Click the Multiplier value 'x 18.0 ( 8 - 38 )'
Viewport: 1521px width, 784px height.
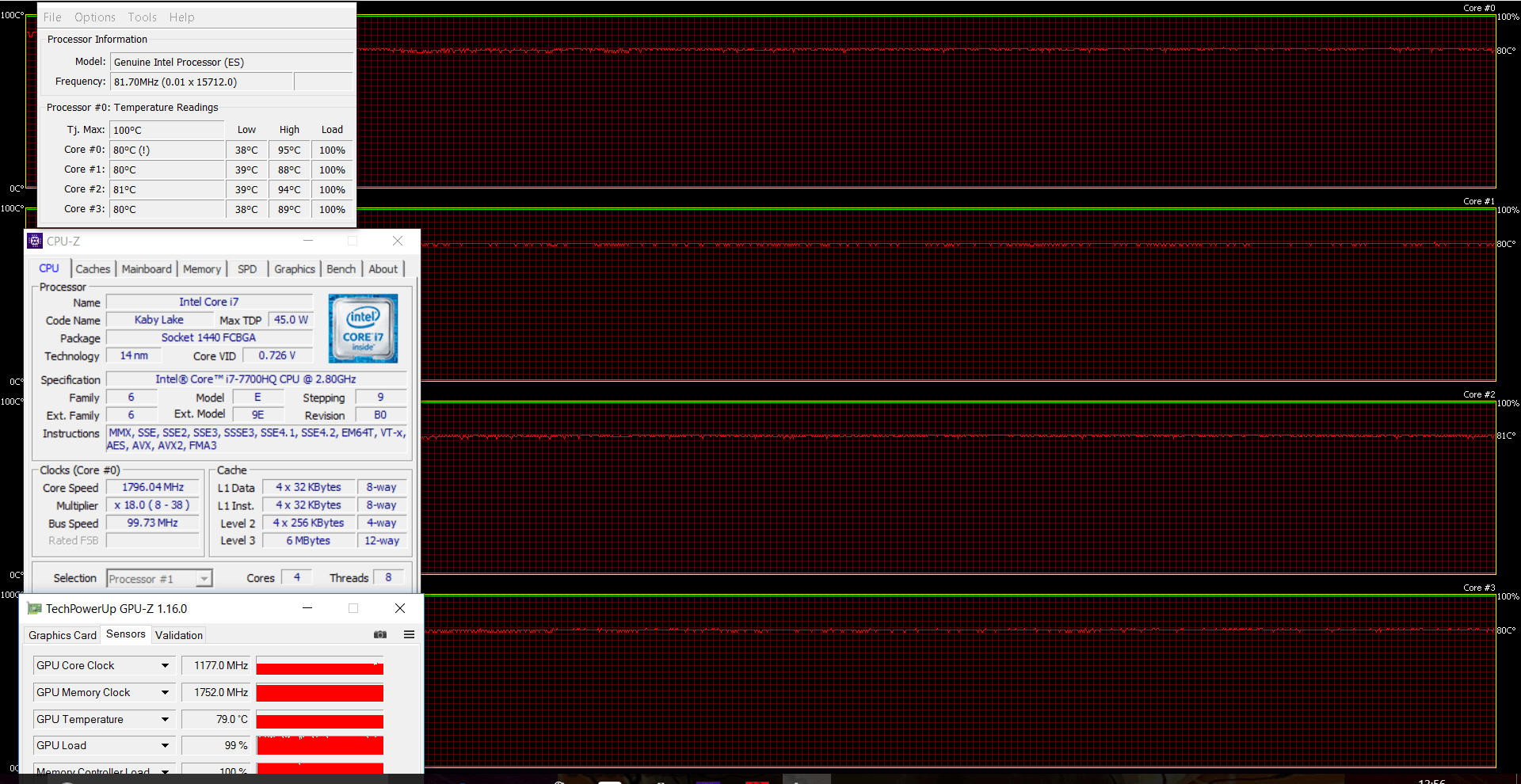pos(153,505)
